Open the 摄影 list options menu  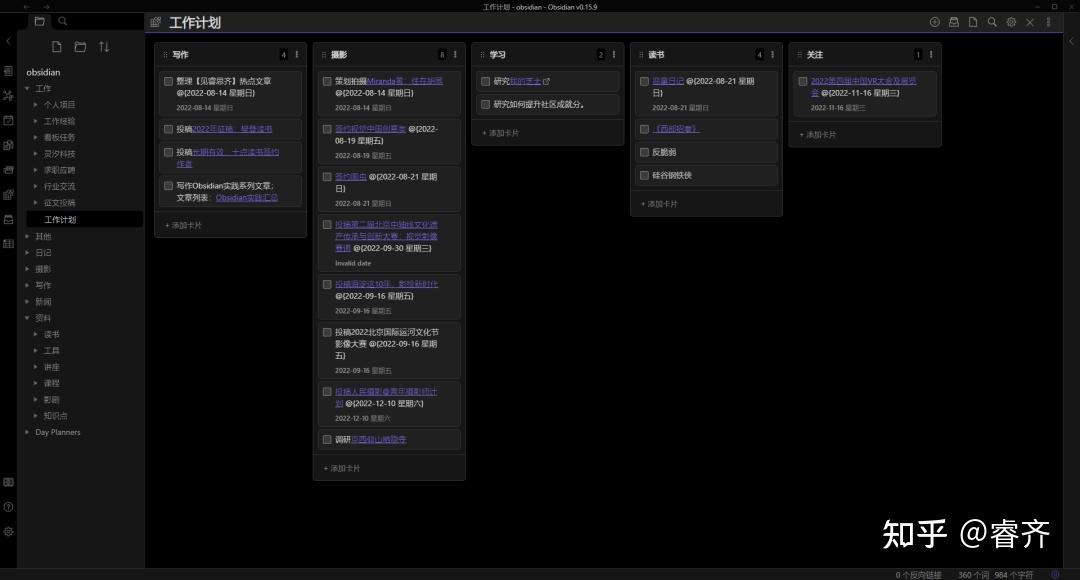pos(455,54)
